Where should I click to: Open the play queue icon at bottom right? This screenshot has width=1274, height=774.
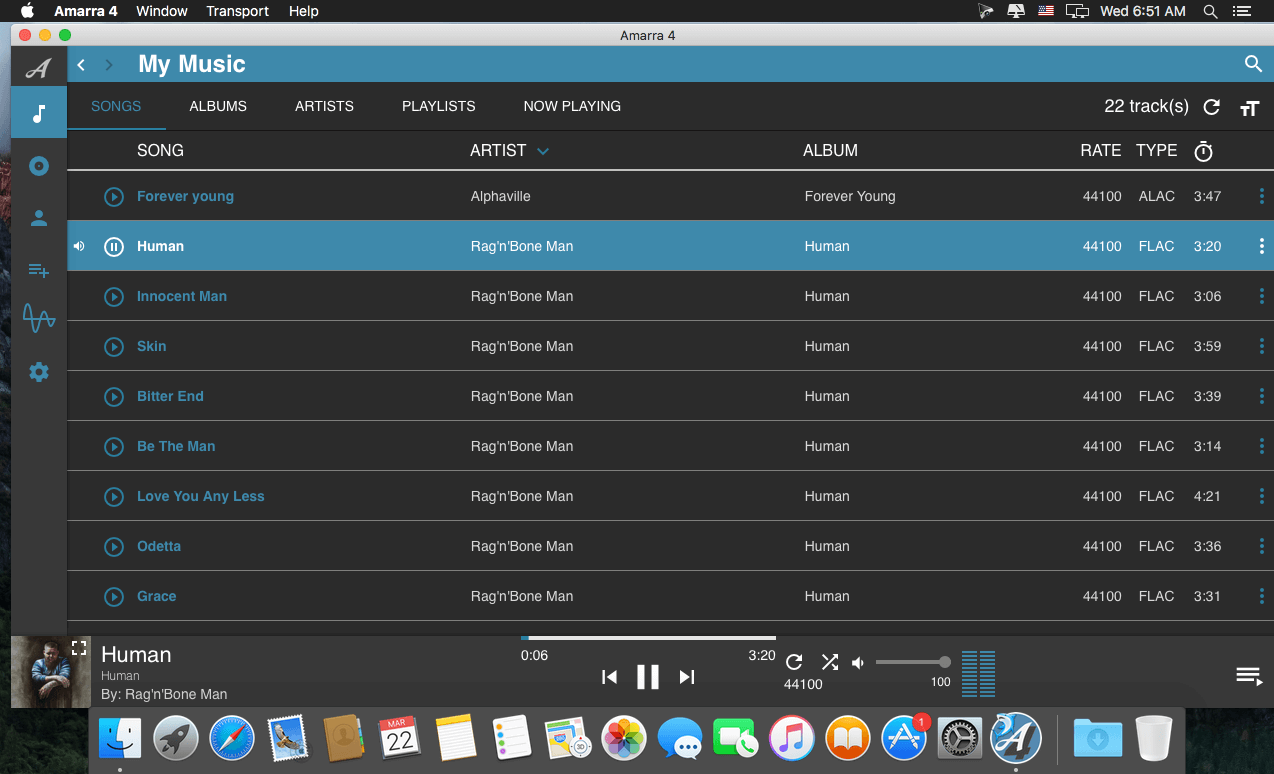coord(1249,676)
